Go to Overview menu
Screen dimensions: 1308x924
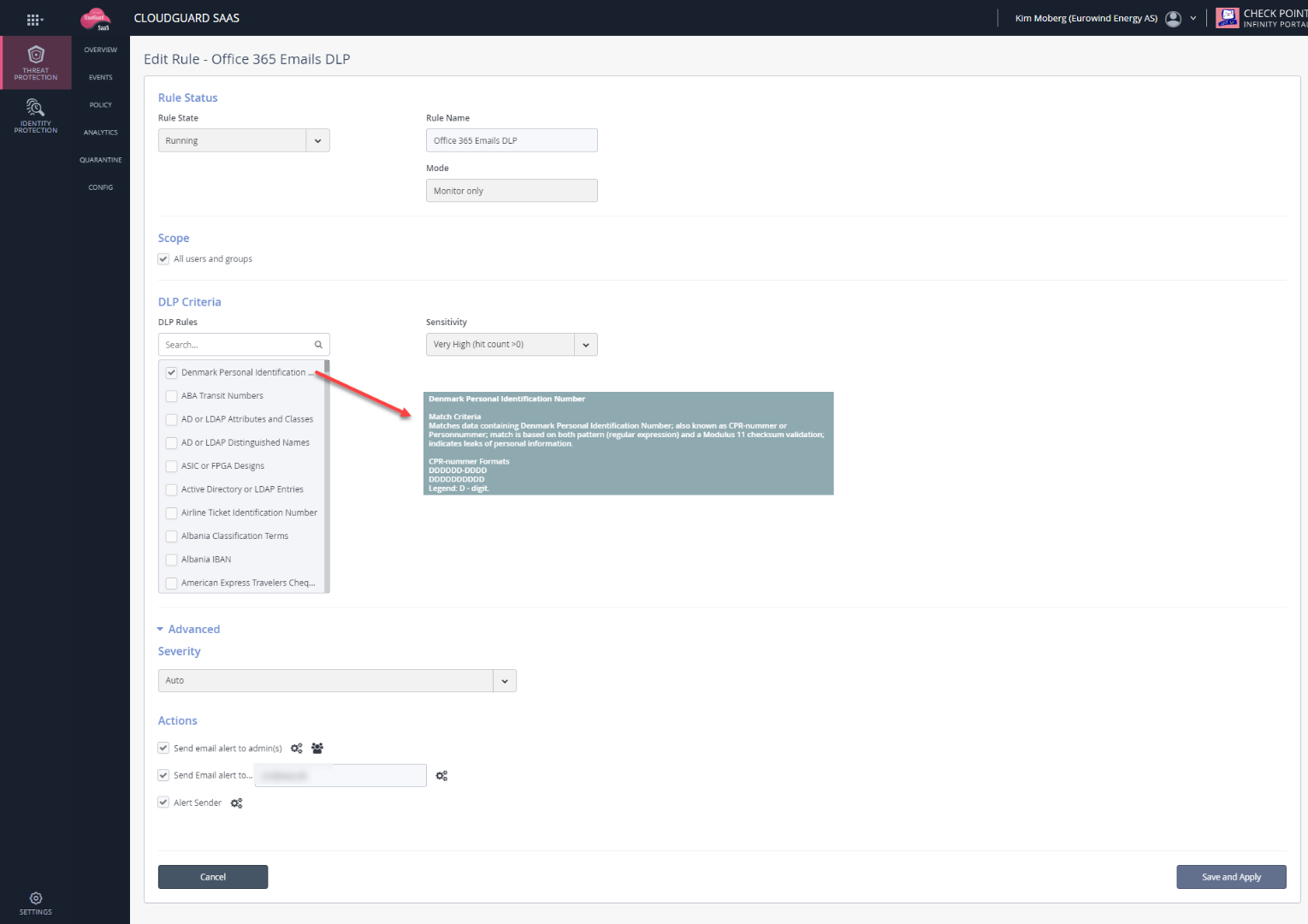tap(101, 50)
